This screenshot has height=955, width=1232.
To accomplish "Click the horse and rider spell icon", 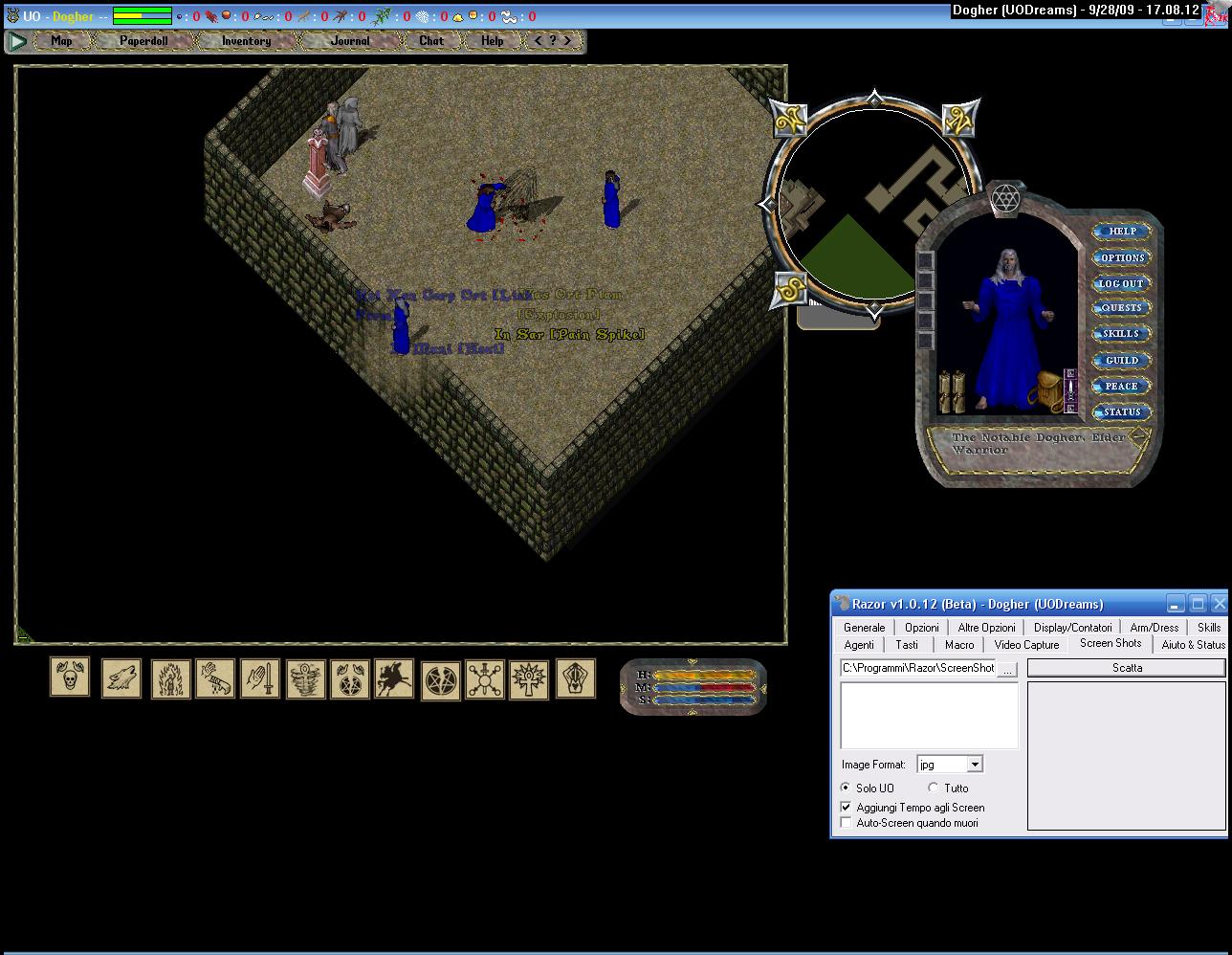I will [x=394, y=678].
